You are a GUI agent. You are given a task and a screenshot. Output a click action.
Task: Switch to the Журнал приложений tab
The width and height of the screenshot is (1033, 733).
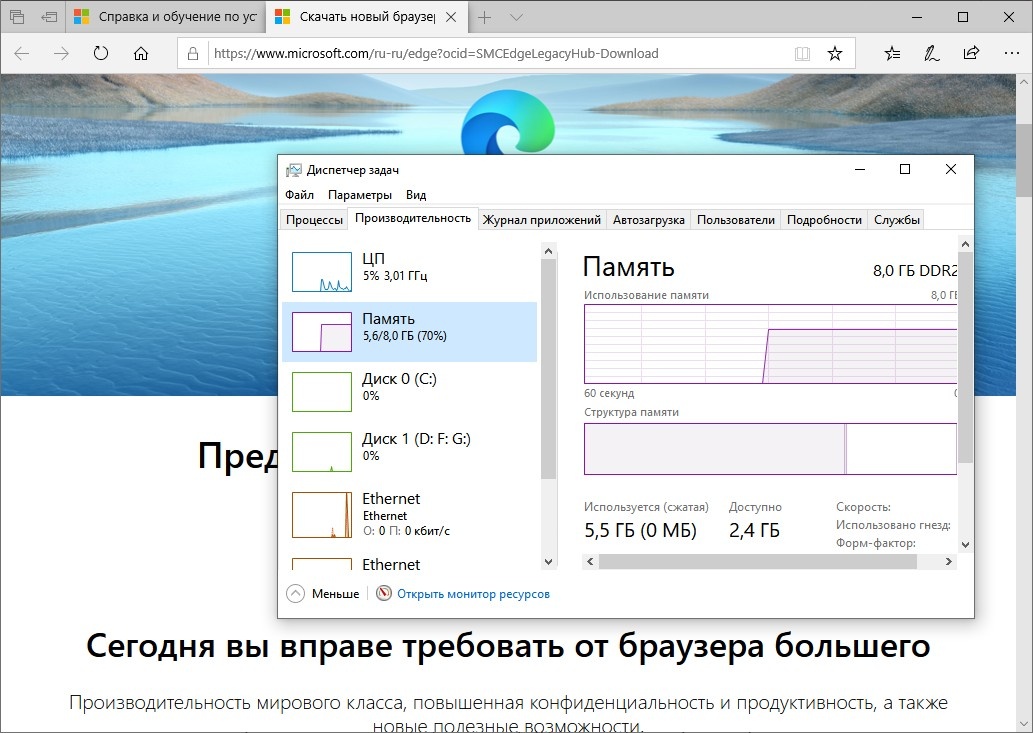[542, 220]
